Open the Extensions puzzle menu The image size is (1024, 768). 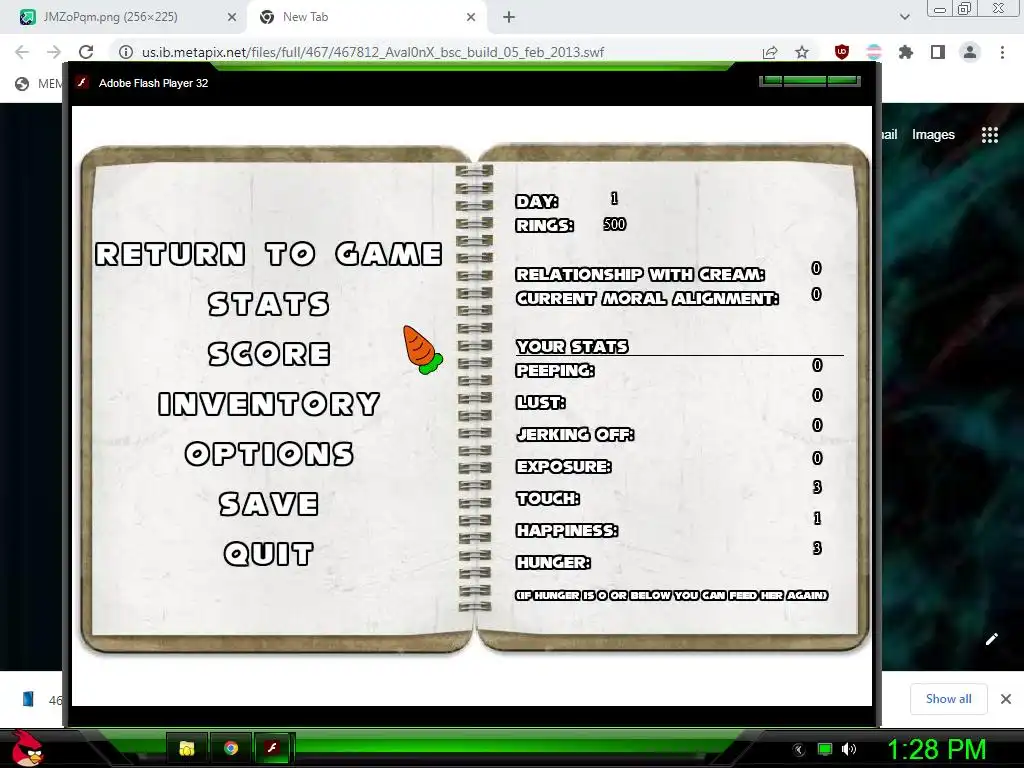pyautogui.click(x=906, y=52)
